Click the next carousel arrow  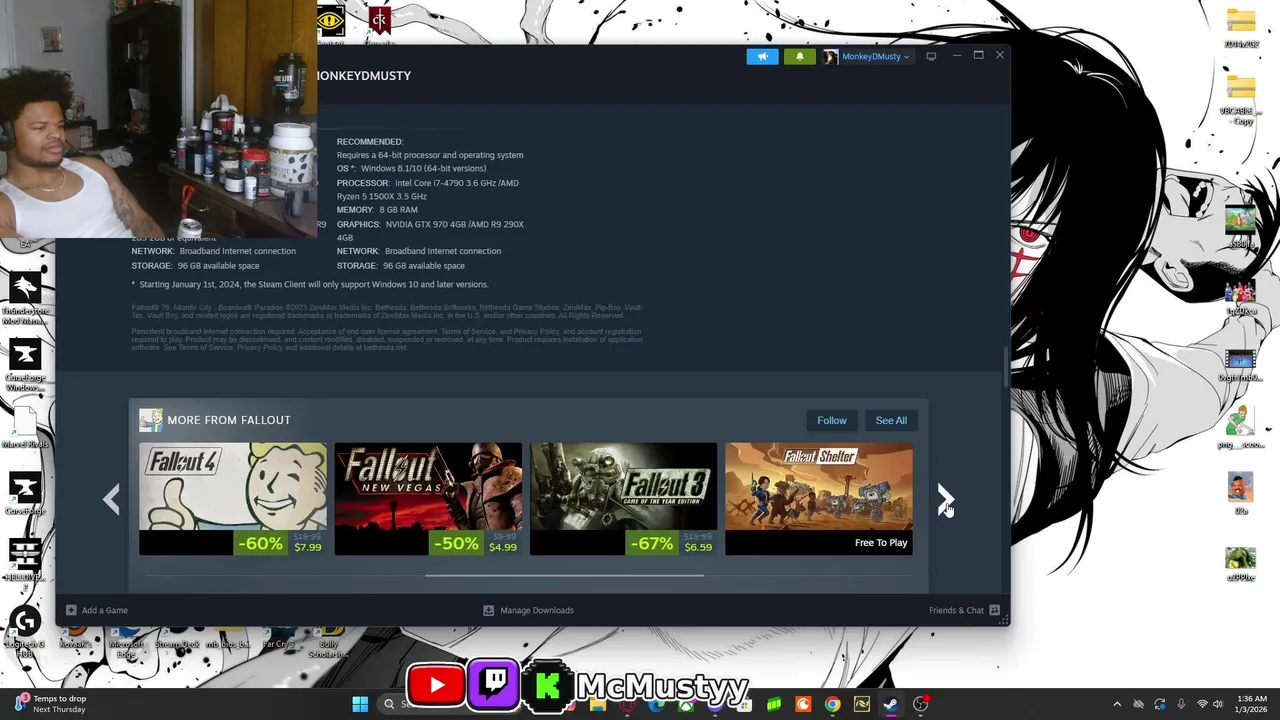pyautogui.click(x=945, y=498)
